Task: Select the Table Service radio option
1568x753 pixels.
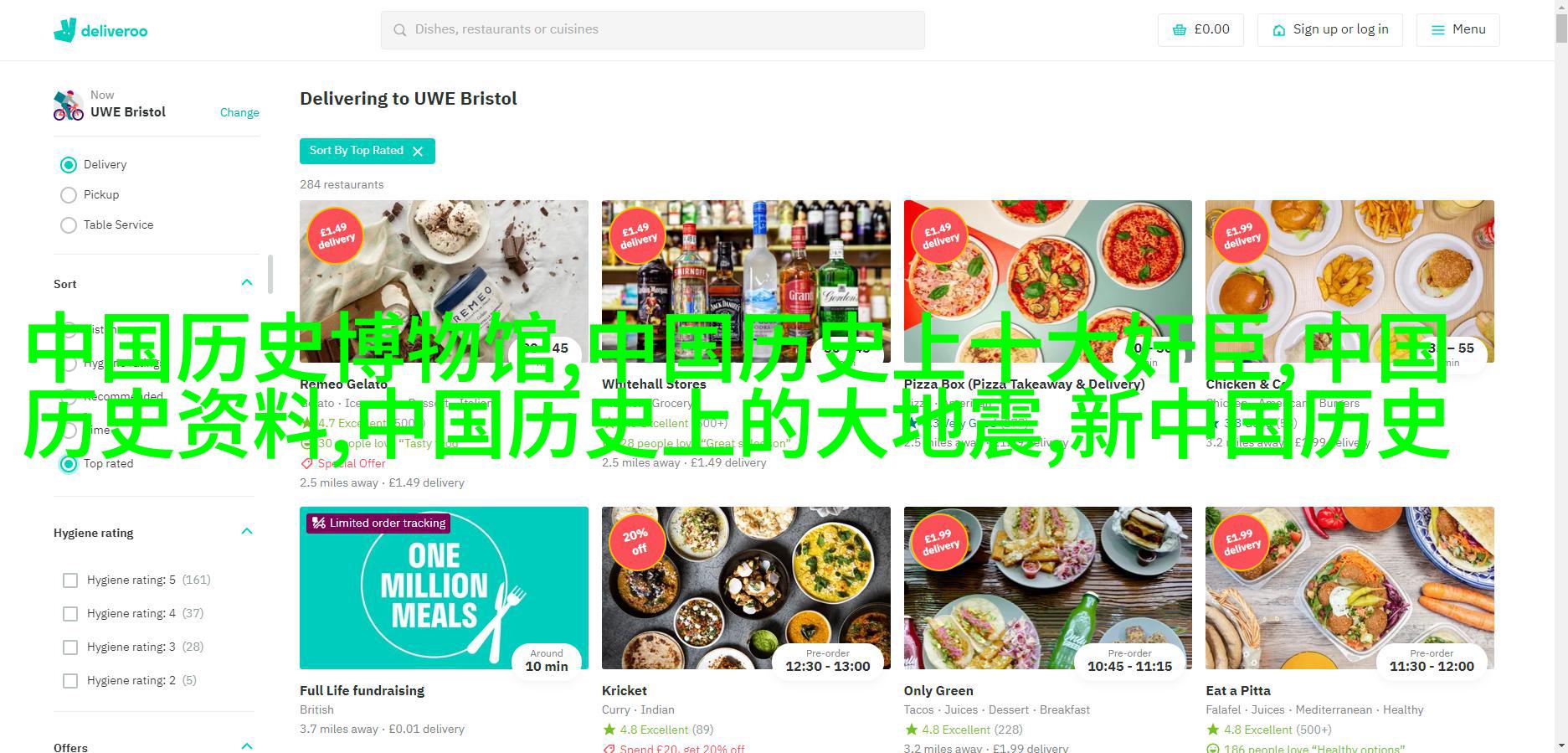Action: coord(69,225)
